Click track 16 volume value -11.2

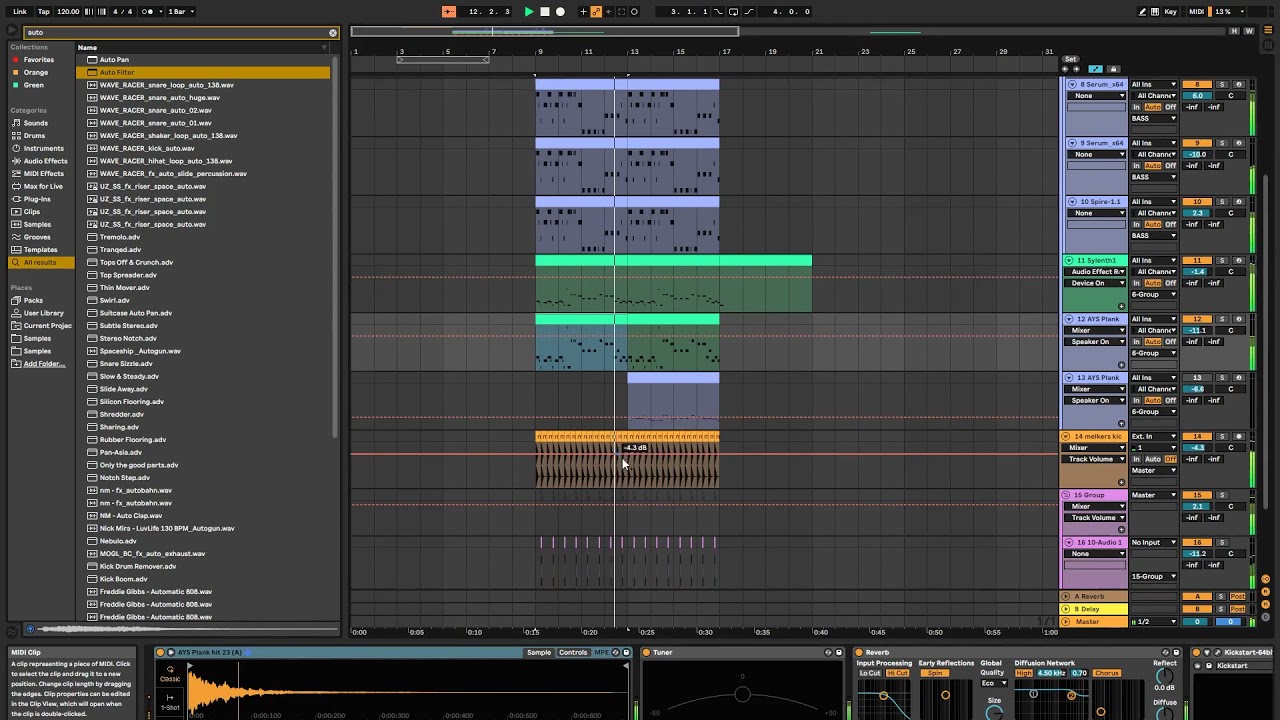pos(1197,553)
